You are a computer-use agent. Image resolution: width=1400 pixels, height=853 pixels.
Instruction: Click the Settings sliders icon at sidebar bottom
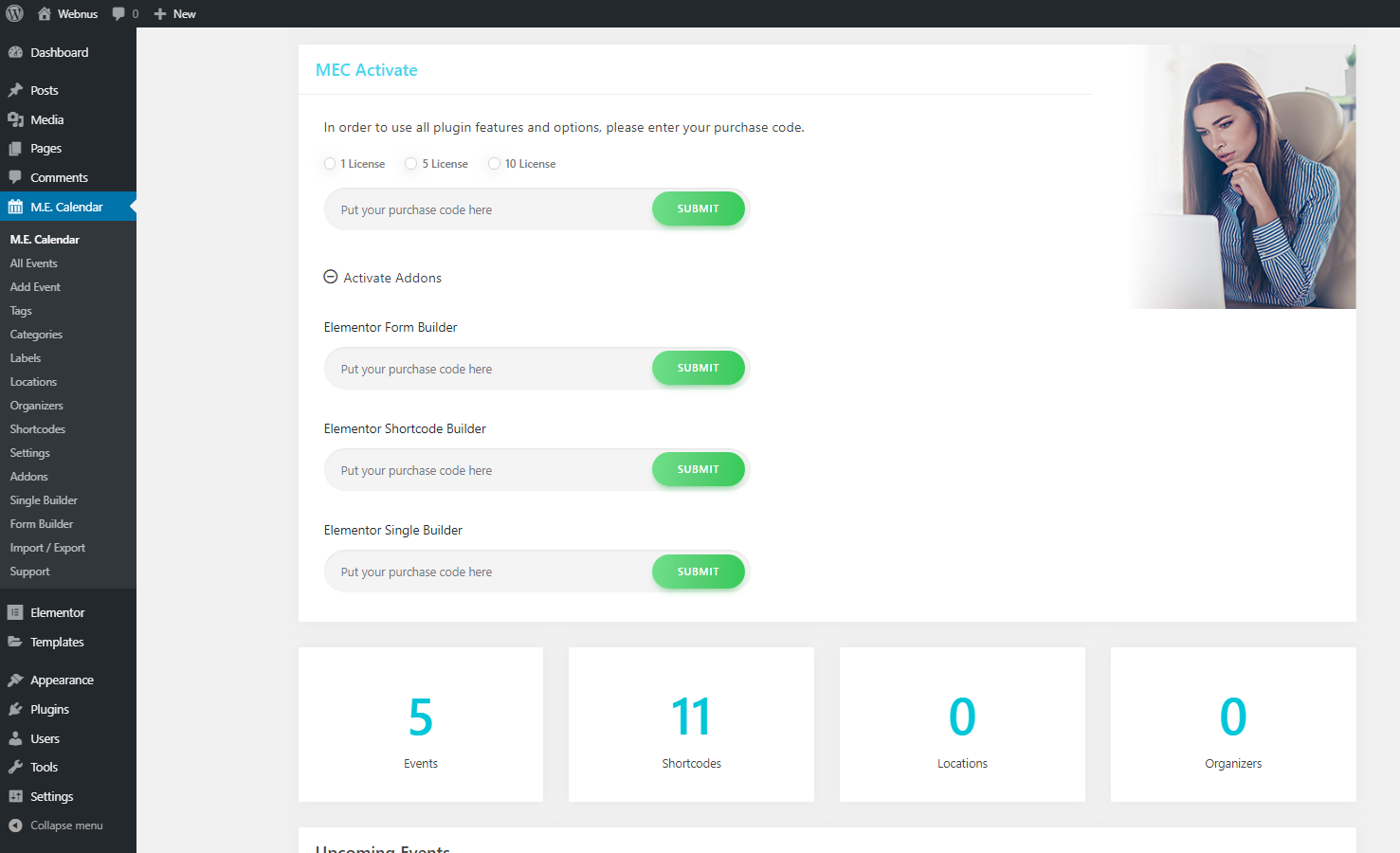[x=15, y=796]
